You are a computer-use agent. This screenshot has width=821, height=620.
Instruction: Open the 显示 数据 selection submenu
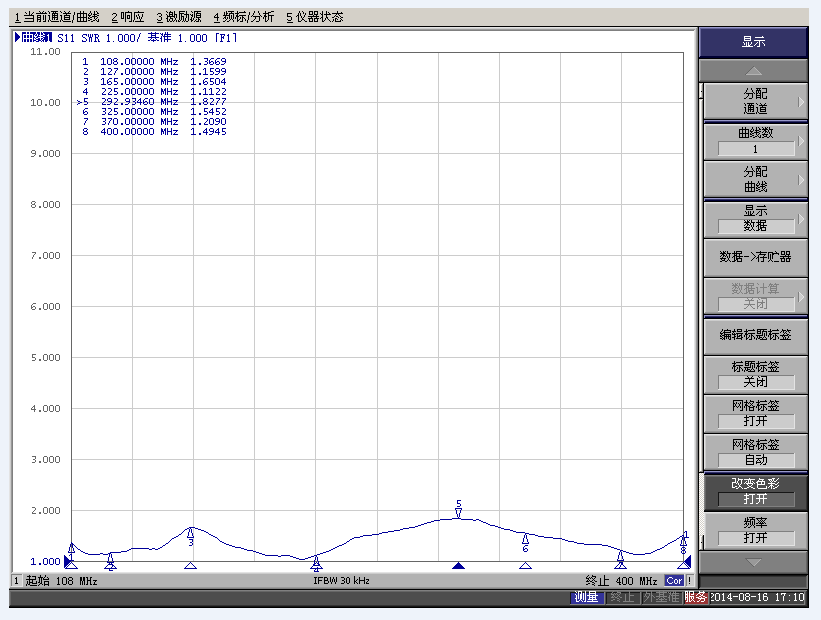point(755,218)
